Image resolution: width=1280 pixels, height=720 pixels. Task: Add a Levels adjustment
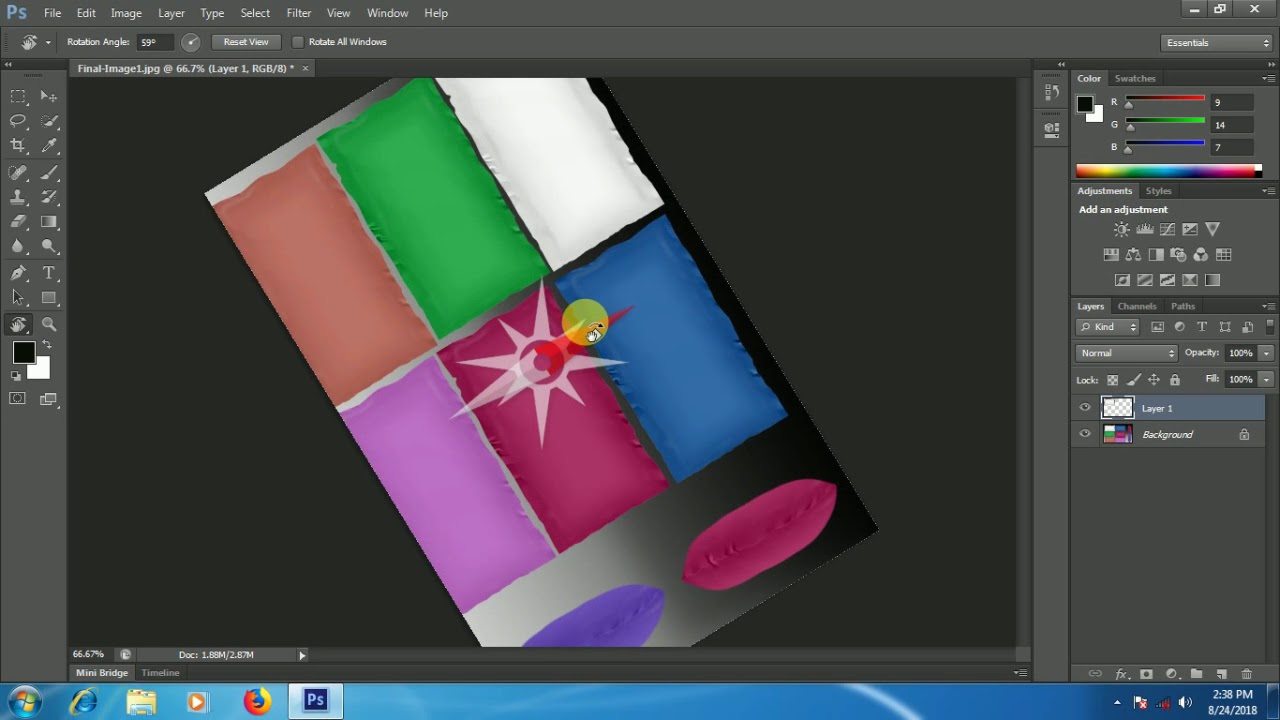pyautogui.click(x=1145, y=229)
